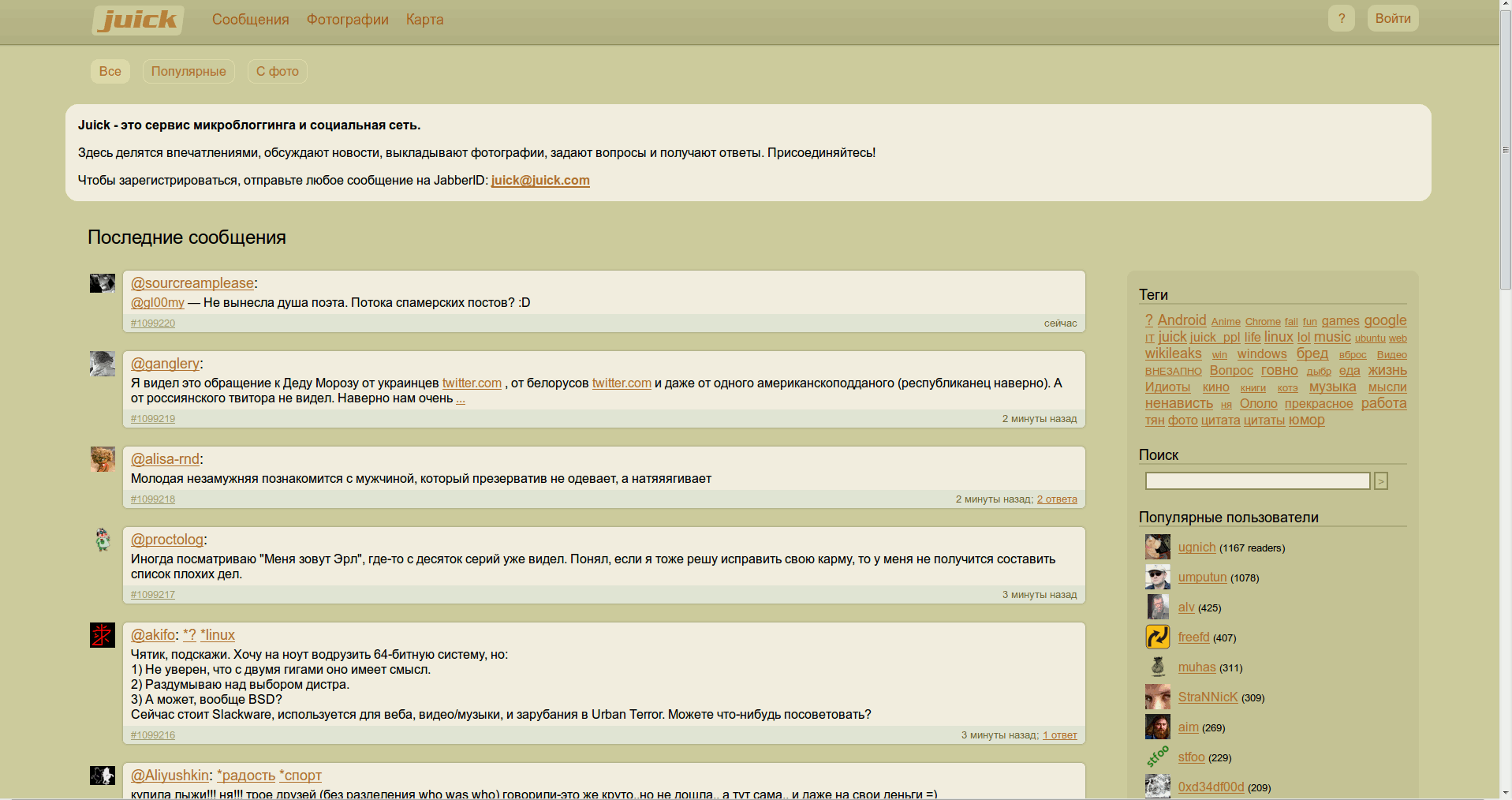Open the help question mark button

pos(1341,18)
